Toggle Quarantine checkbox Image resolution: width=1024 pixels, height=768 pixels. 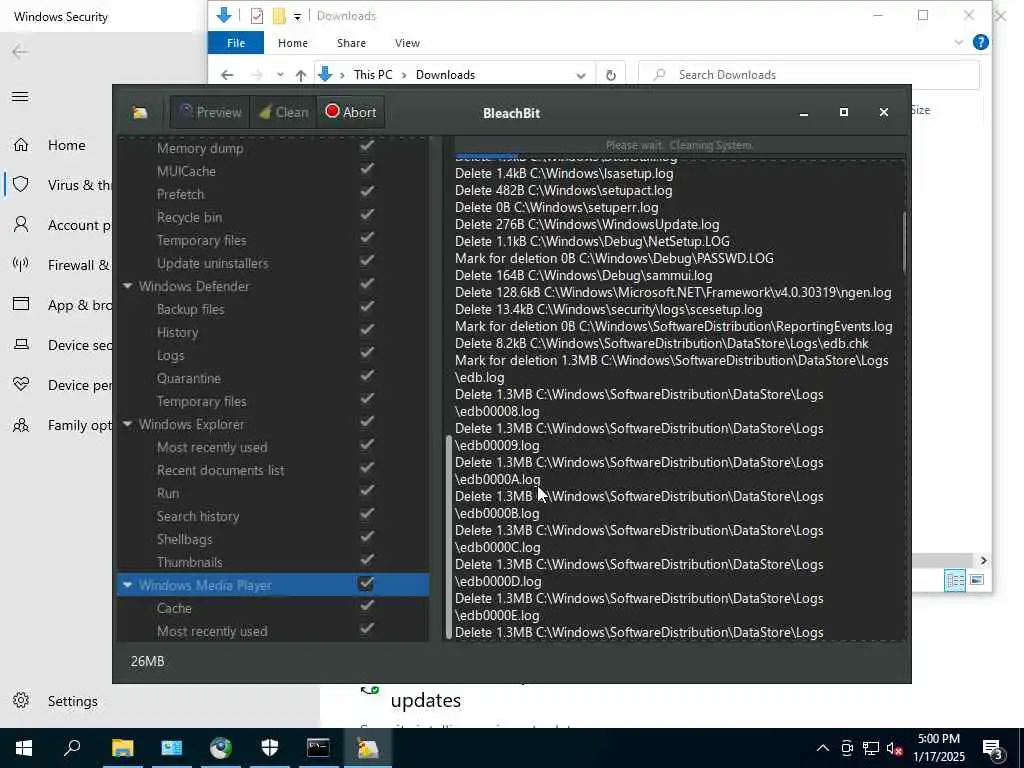click(x=367, y=376)
